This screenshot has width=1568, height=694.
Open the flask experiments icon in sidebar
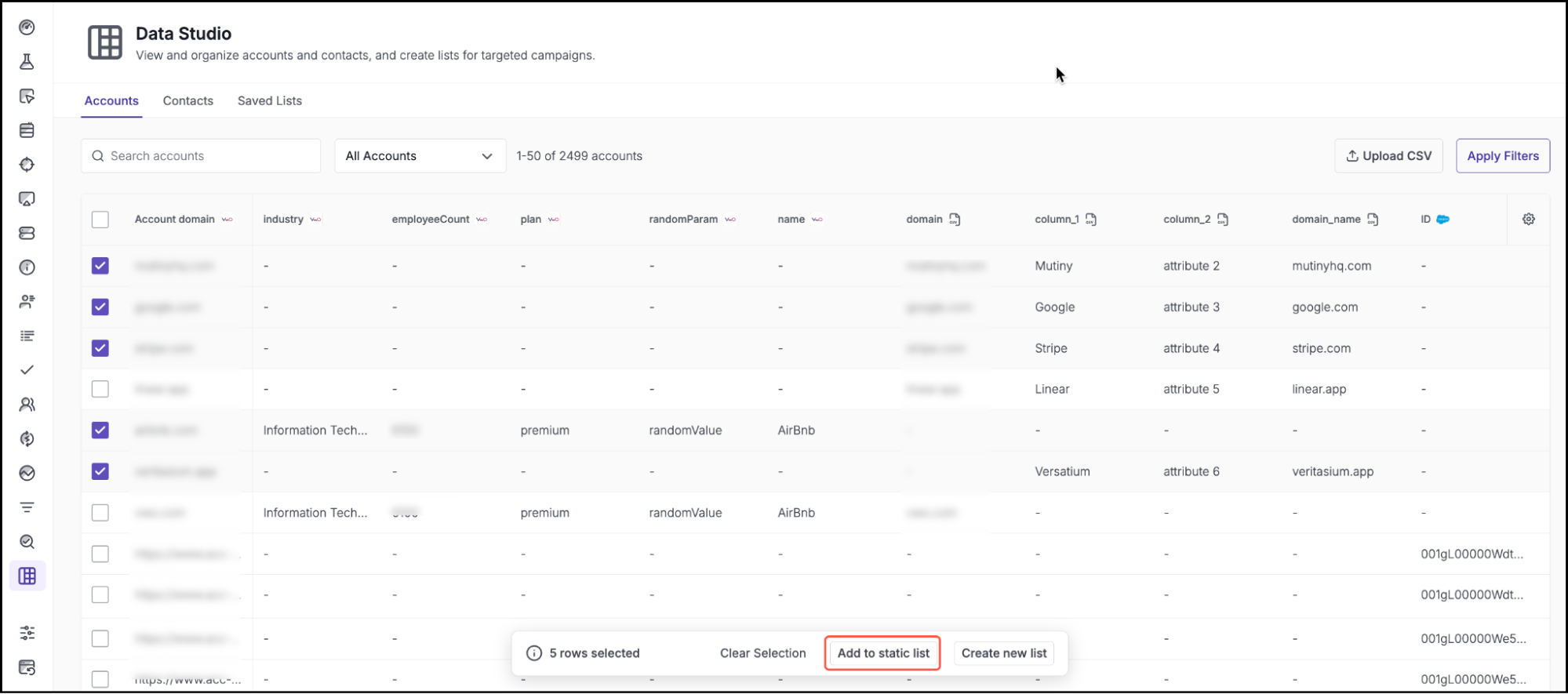point(27,62)
